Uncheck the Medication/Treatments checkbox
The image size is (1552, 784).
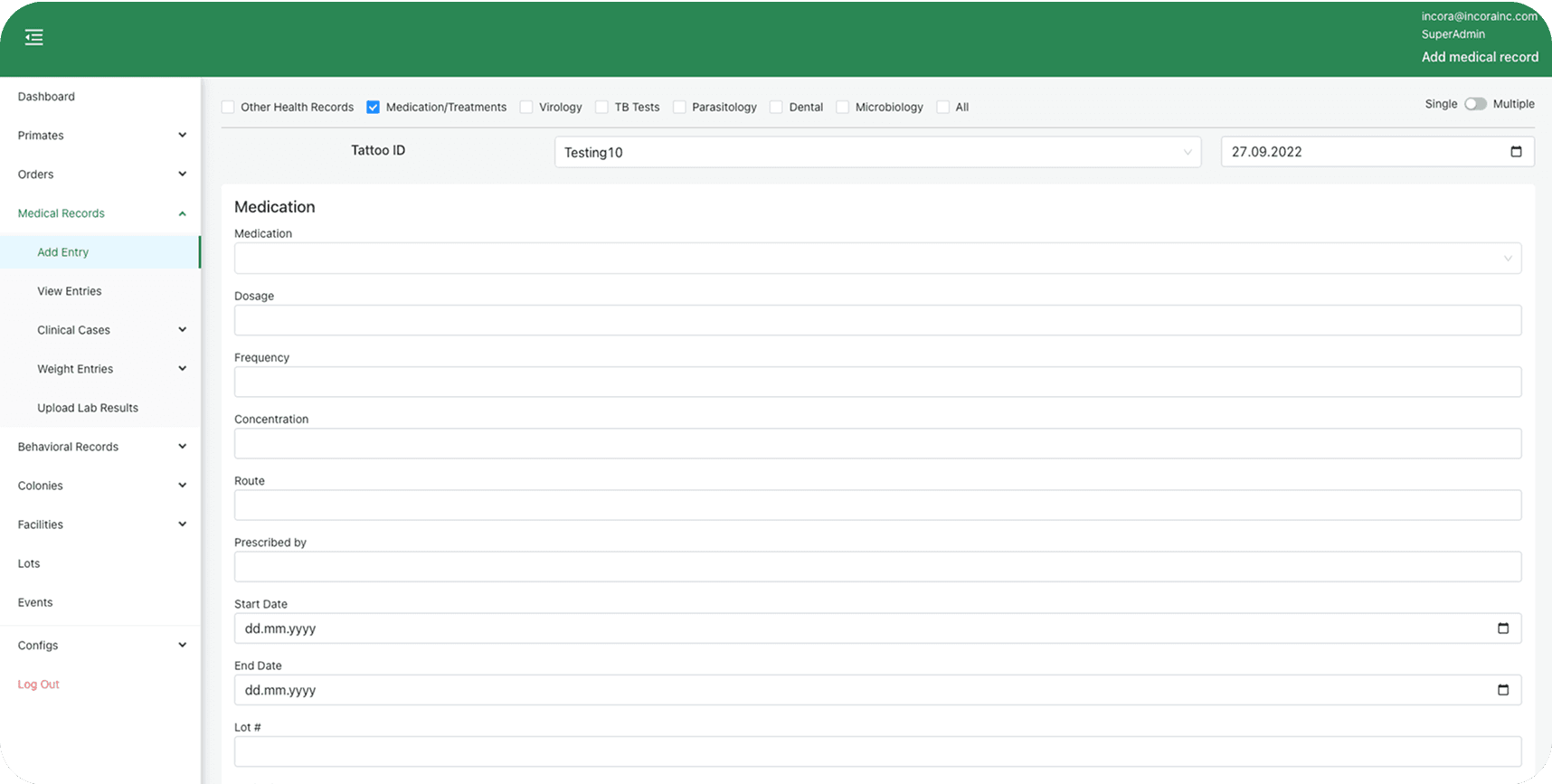(373, 107)
